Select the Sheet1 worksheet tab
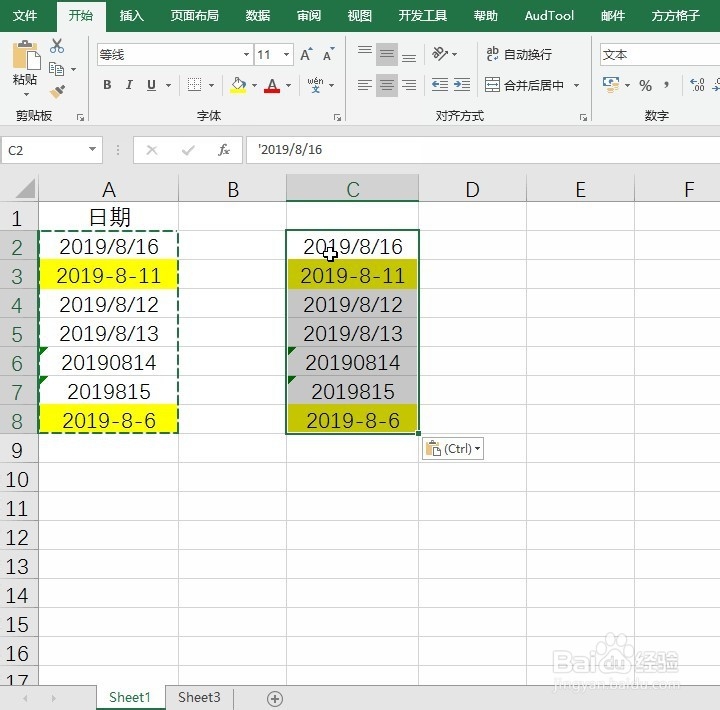The width and height of the screenshot is (720, 710). [130, 698]
